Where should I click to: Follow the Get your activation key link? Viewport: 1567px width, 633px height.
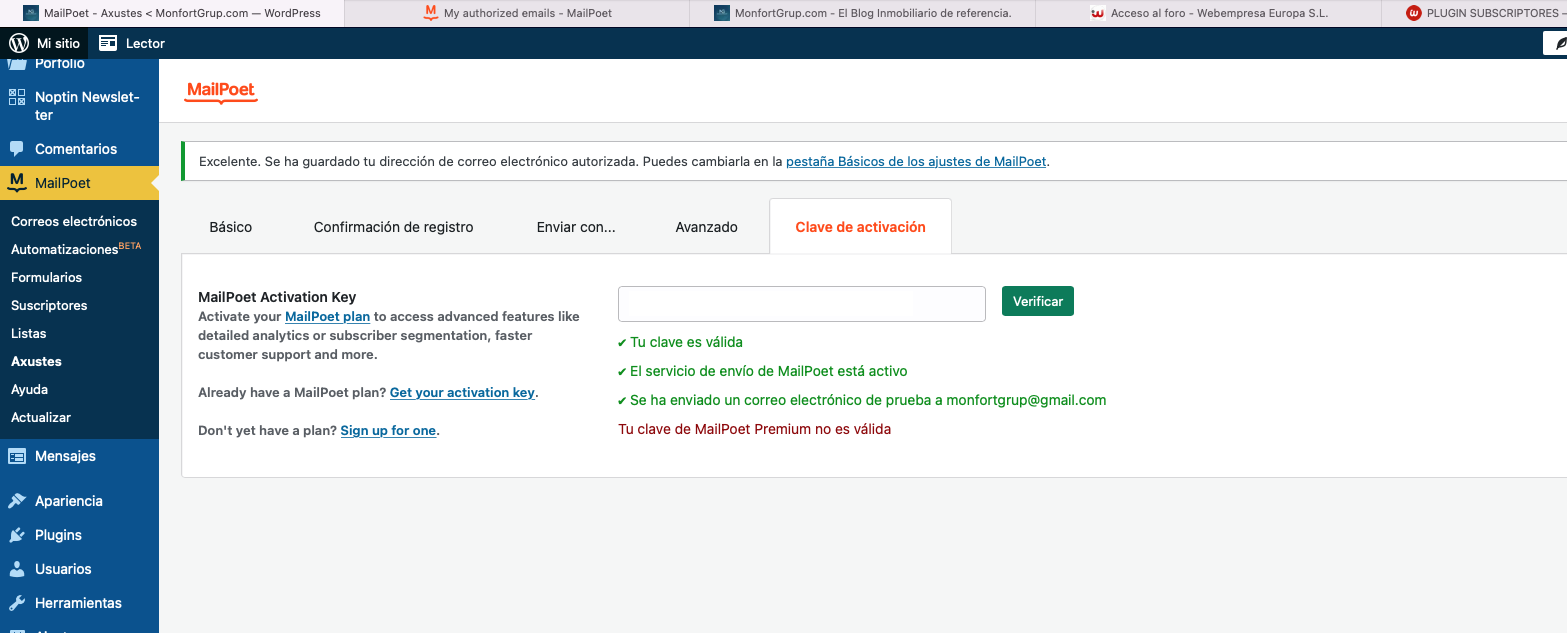(462, 392)
